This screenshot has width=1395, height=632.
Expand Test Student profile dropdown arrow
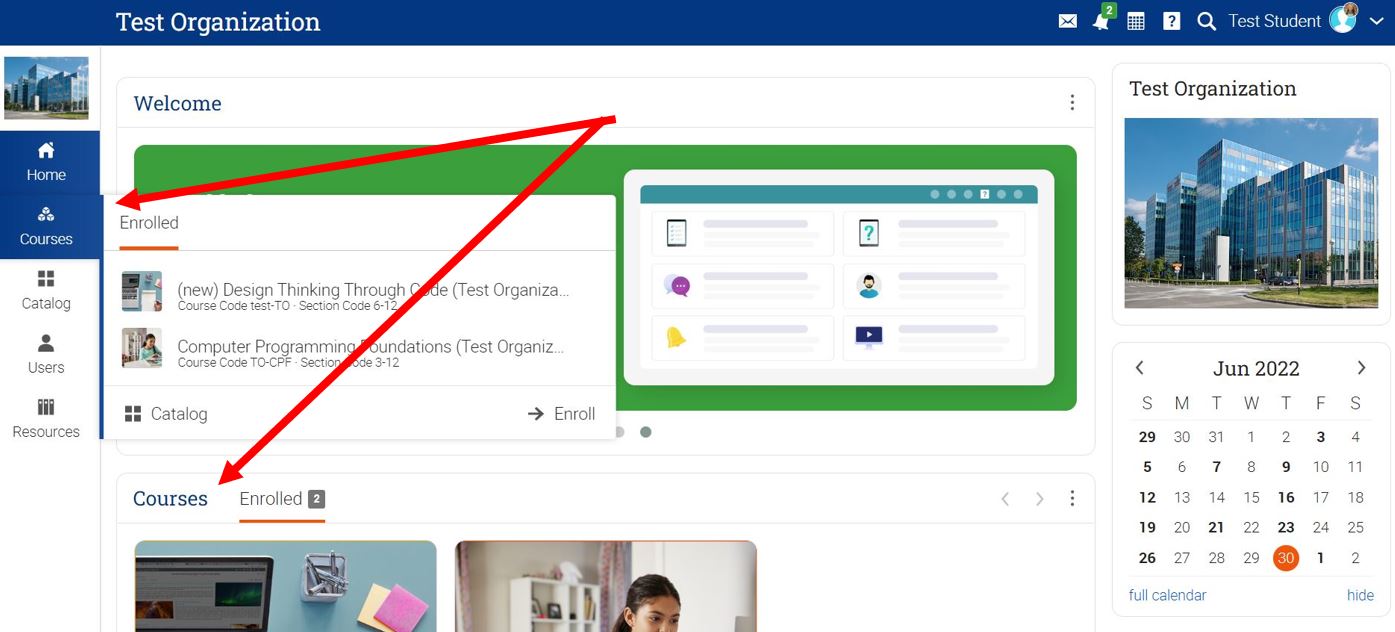[x=1375, y=21]
